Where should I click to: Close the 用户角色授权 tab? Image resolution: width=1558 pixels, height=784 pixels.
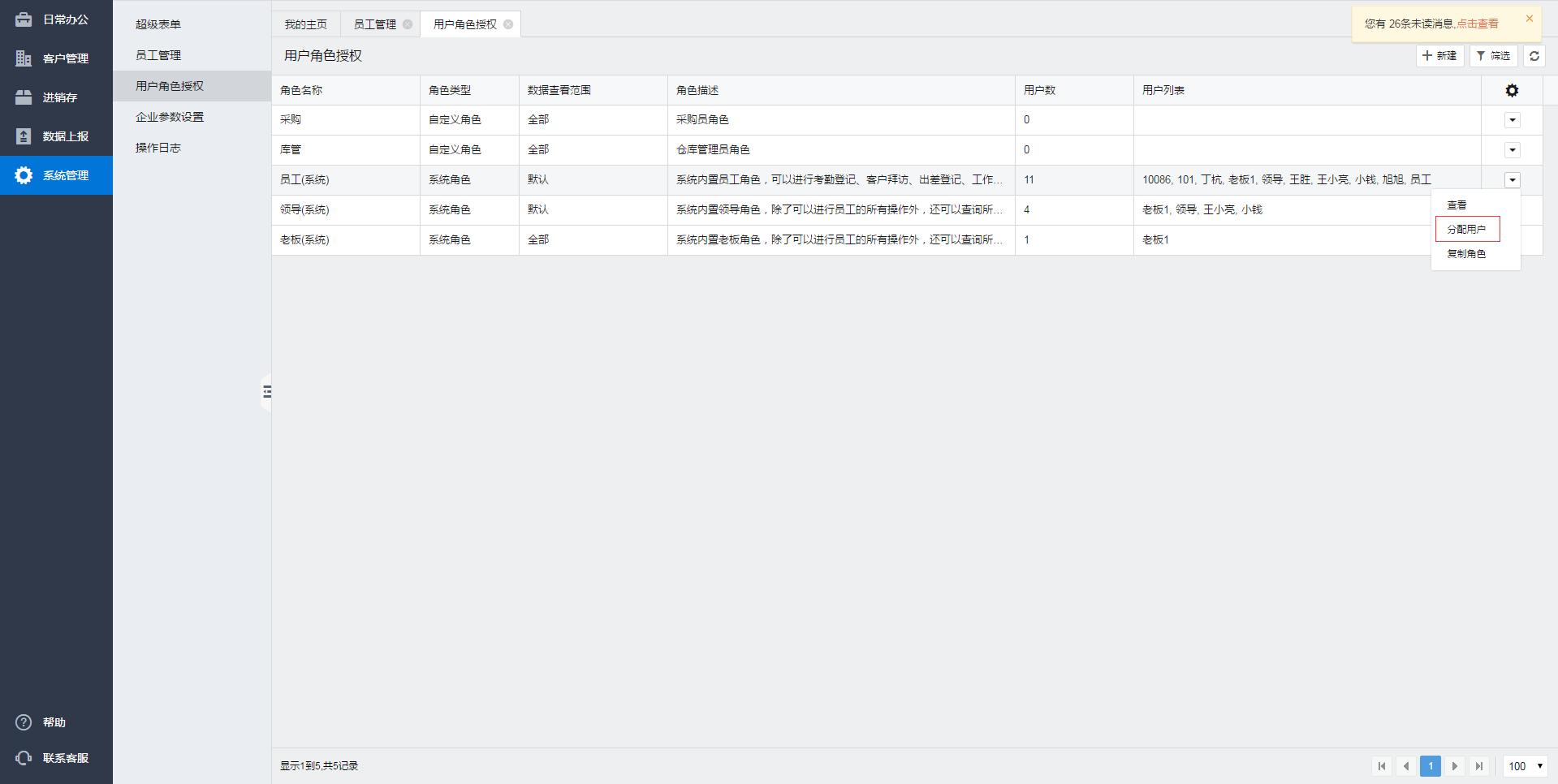coord(508,24)
